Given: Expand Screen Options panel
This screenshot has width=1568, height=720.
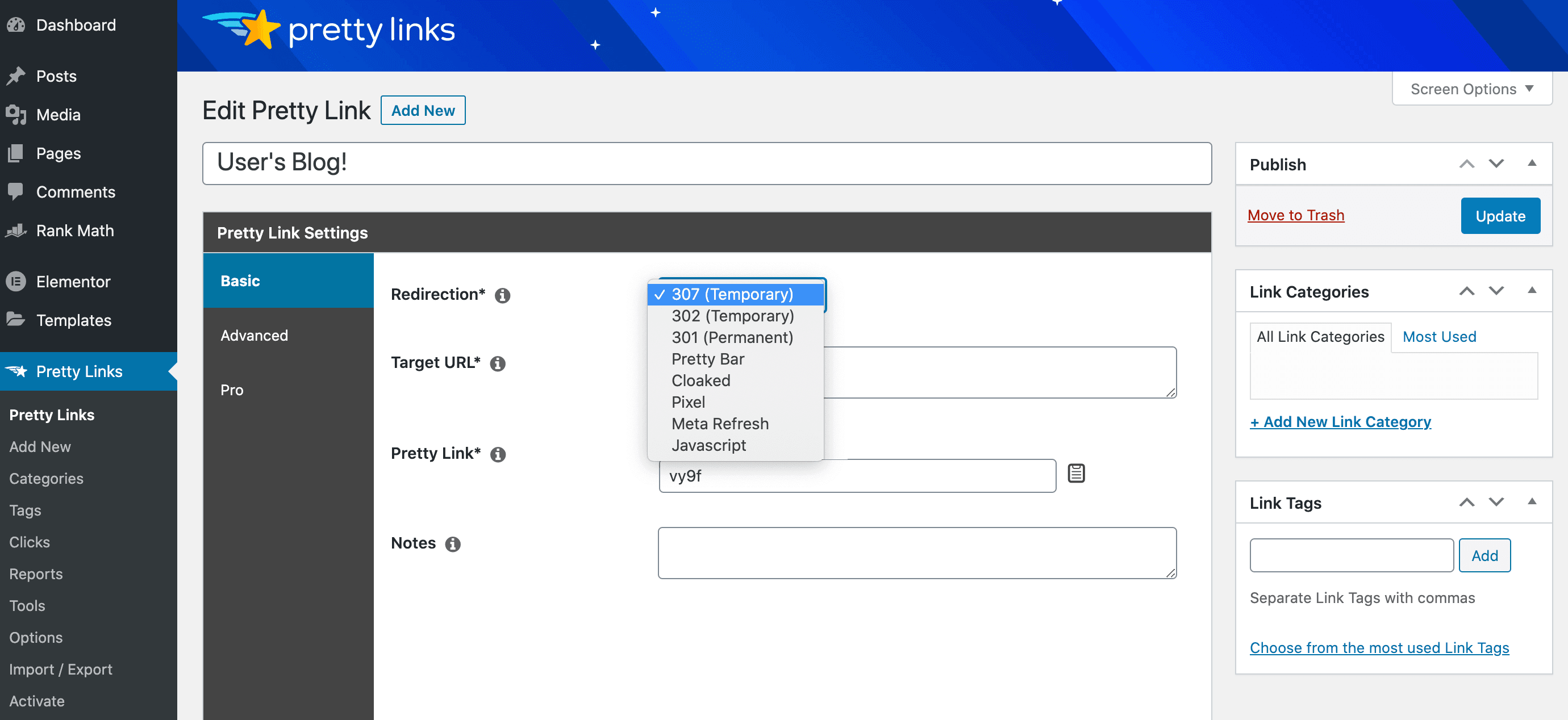Looking at the screenshot, I should pyautogui.click(x=1471, y=89).
